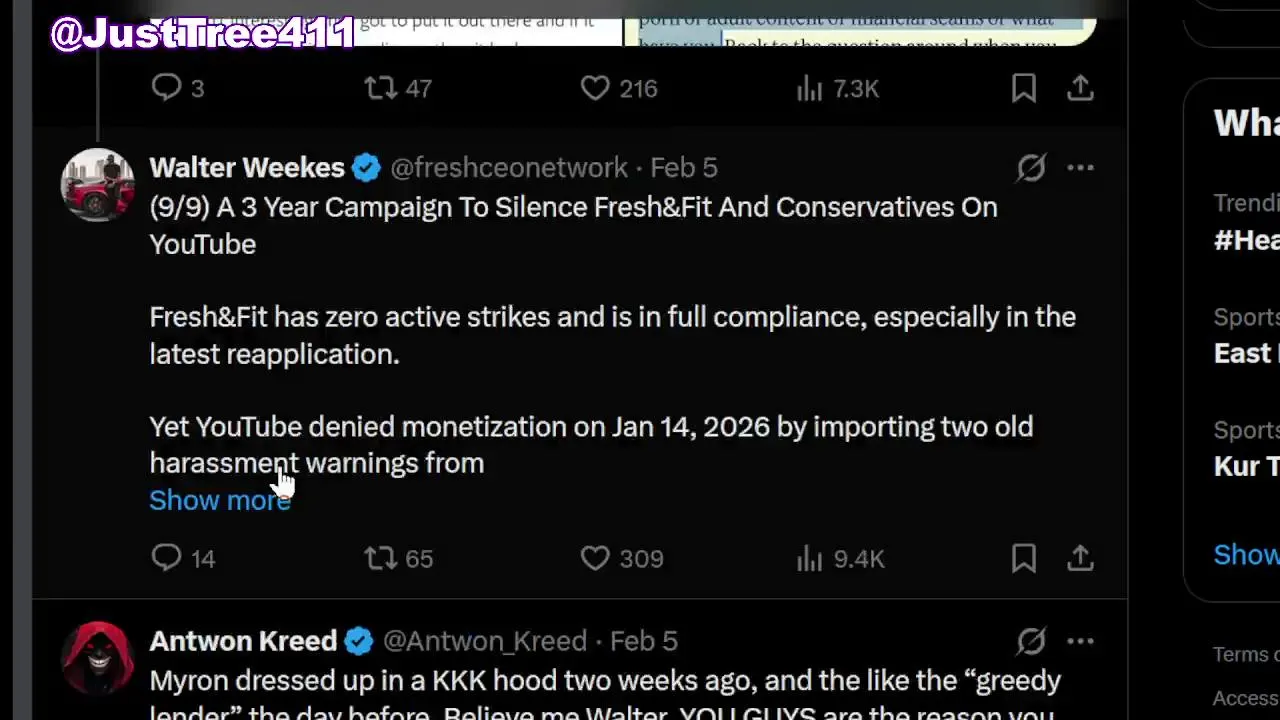Share Walter Weekes' post
Screen dimensions: 1280x720
pos(1080,558)
